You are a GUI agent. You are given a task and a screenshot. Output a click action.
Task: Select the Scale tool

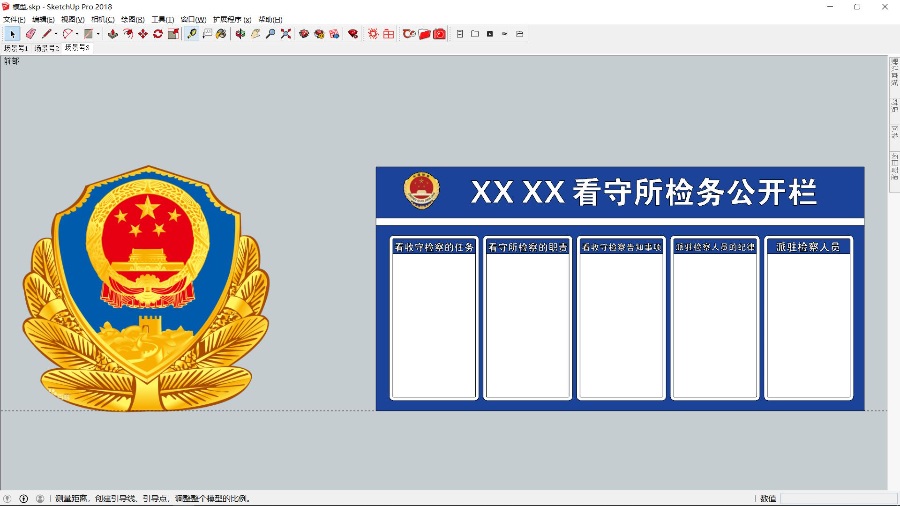point(173,34)
